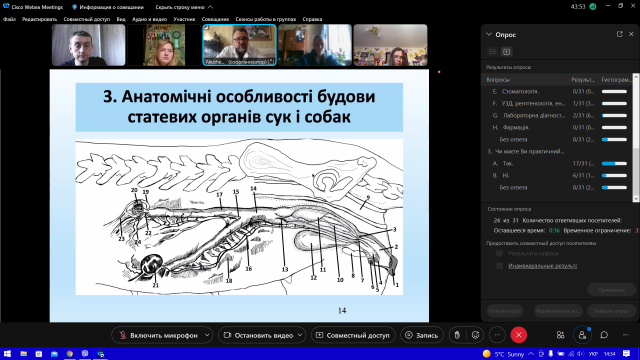The height and width of the screenshot is (360, 640).
Task: Open Chrome from taskbar
Action: 69,353
